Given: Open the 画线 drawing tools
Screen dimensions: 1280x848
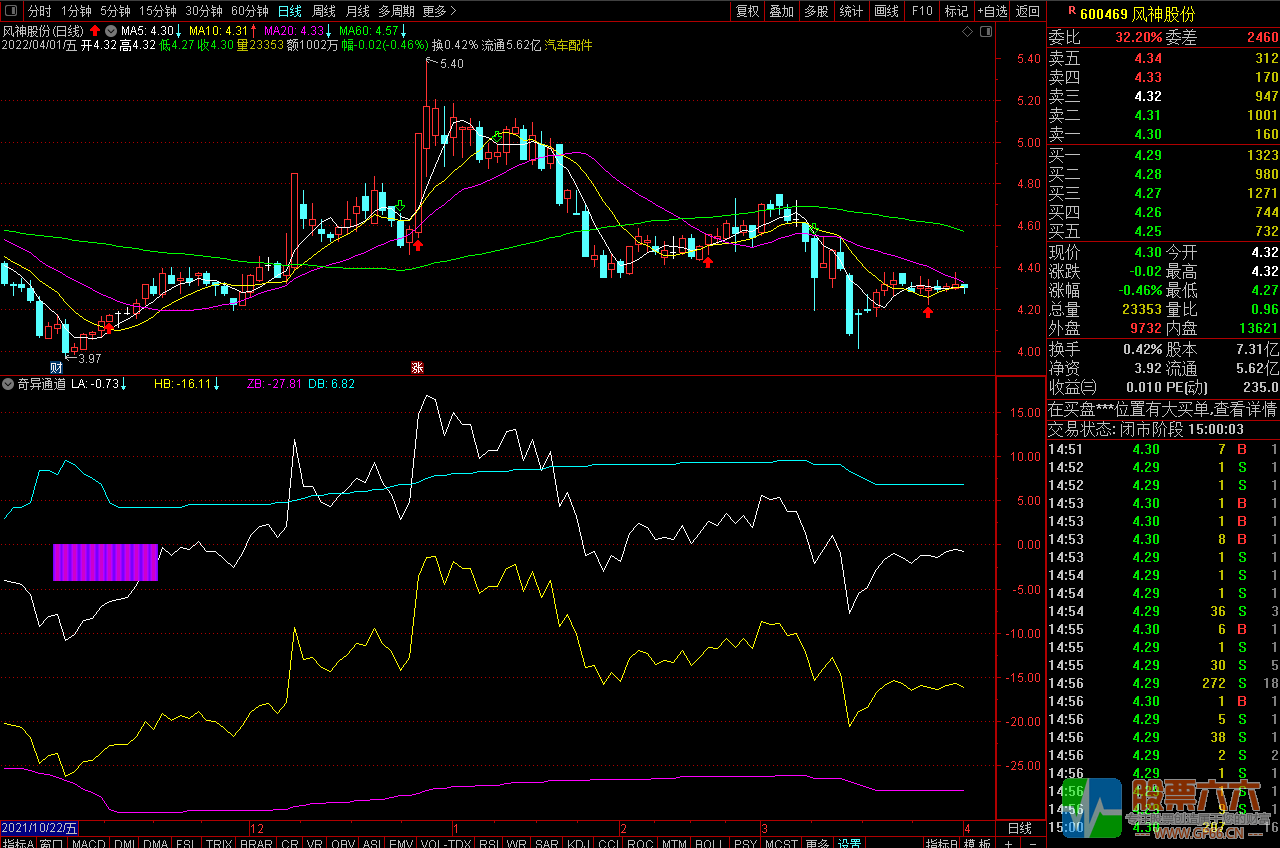Looking at the screenshot, I should 886,11.
